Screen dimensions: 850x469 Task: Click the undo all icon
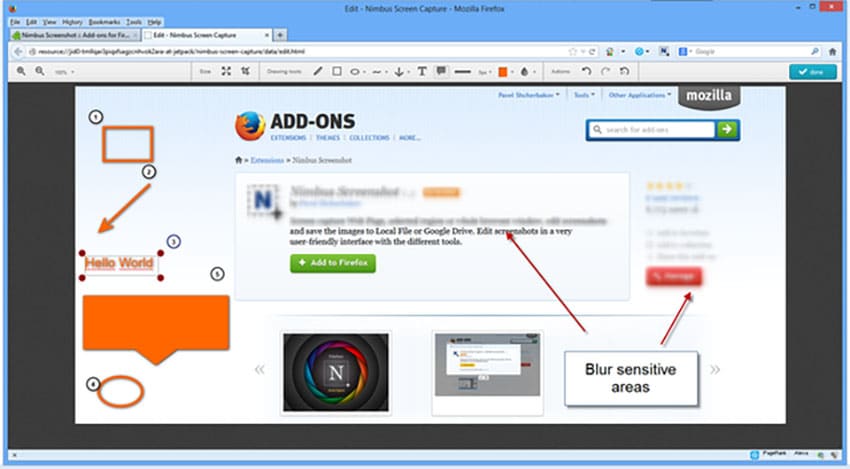[x=624, y=71]
